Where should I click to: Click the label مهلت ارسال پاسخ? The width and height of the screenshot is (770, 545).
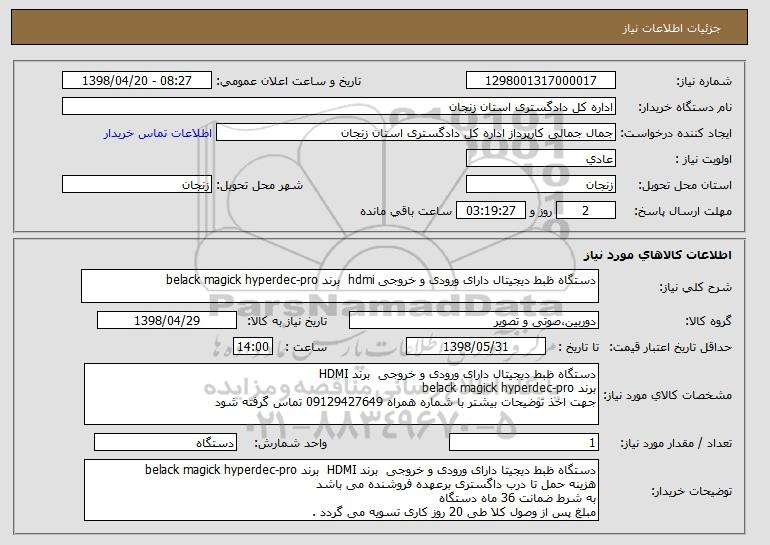683,211
